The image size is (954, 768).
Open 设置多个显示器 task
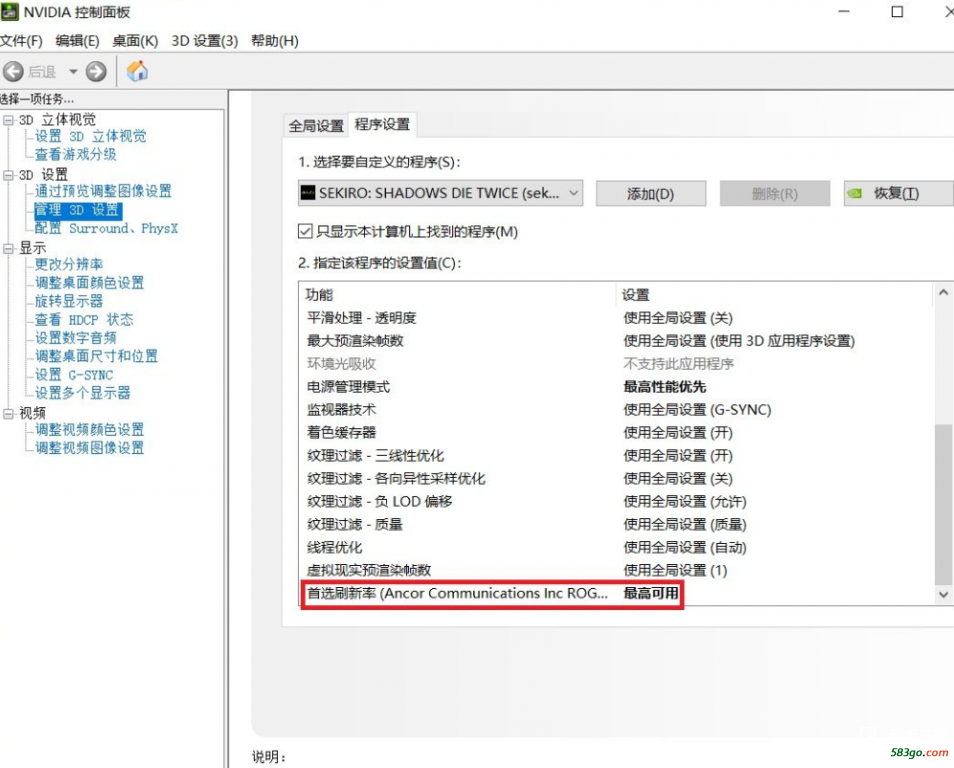82,393
